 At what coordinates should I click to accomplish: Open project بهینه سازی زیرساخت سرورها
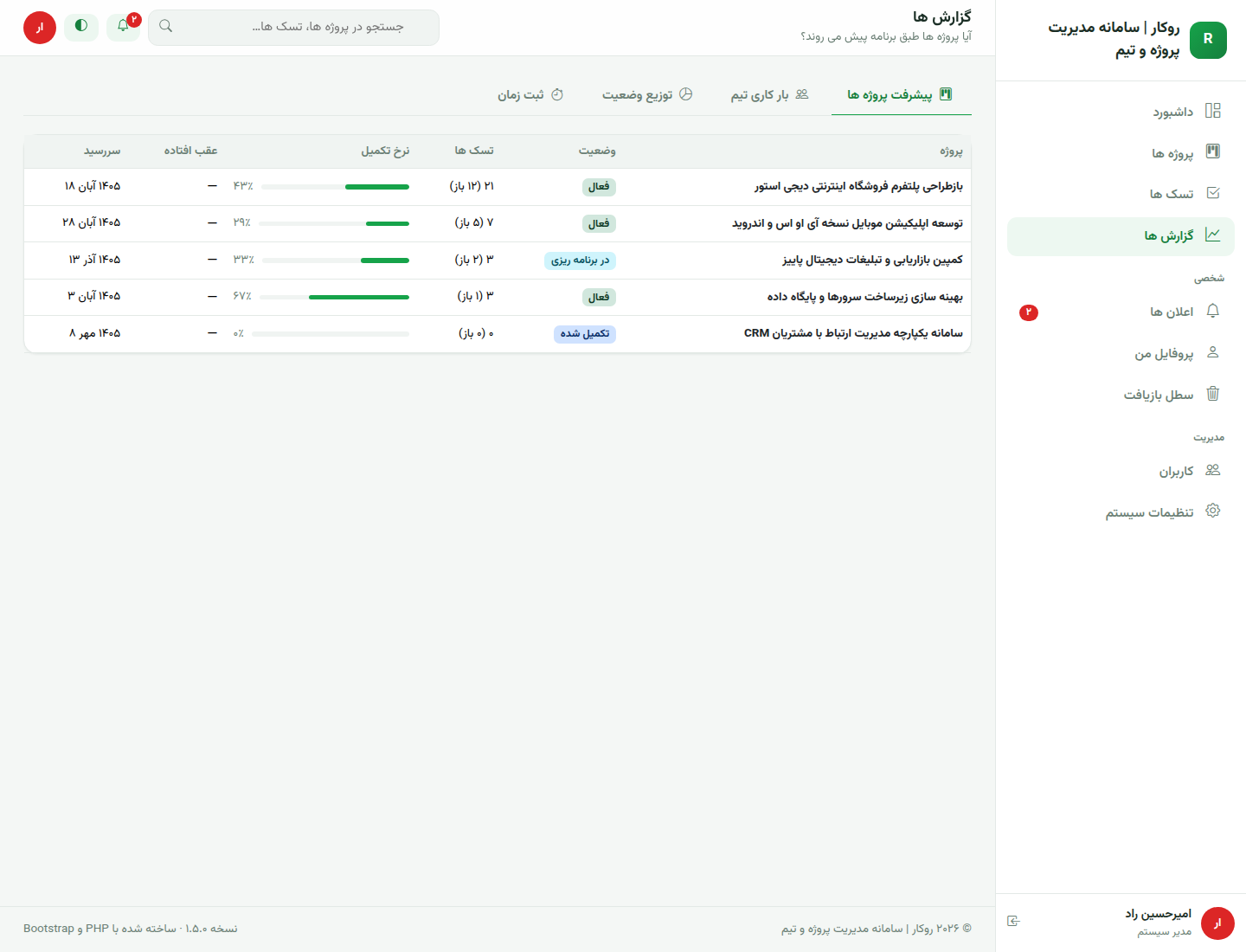[x=864, y=297]
